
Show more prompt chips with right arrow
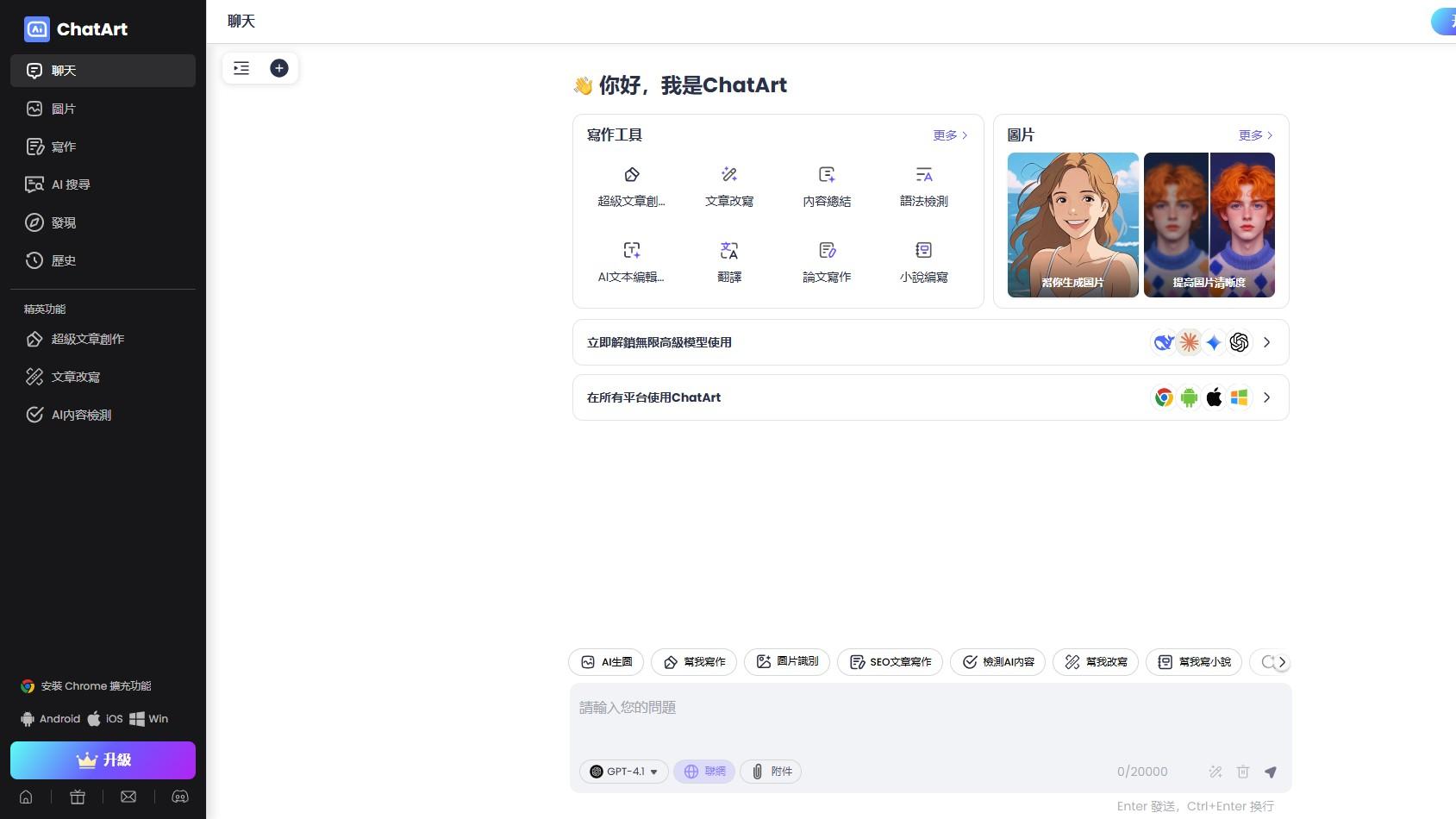click(1282, 662)
